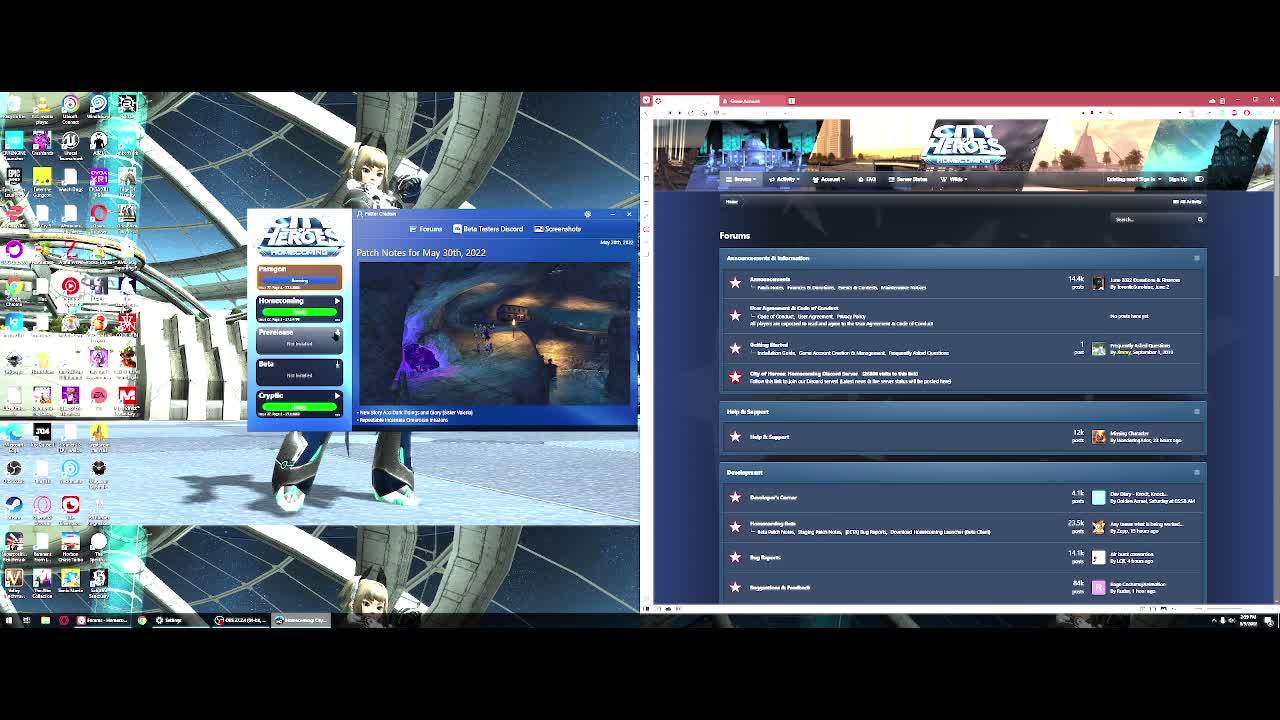
Task: Open Existing user Sign In dropdown
Action: (1133, 180)
